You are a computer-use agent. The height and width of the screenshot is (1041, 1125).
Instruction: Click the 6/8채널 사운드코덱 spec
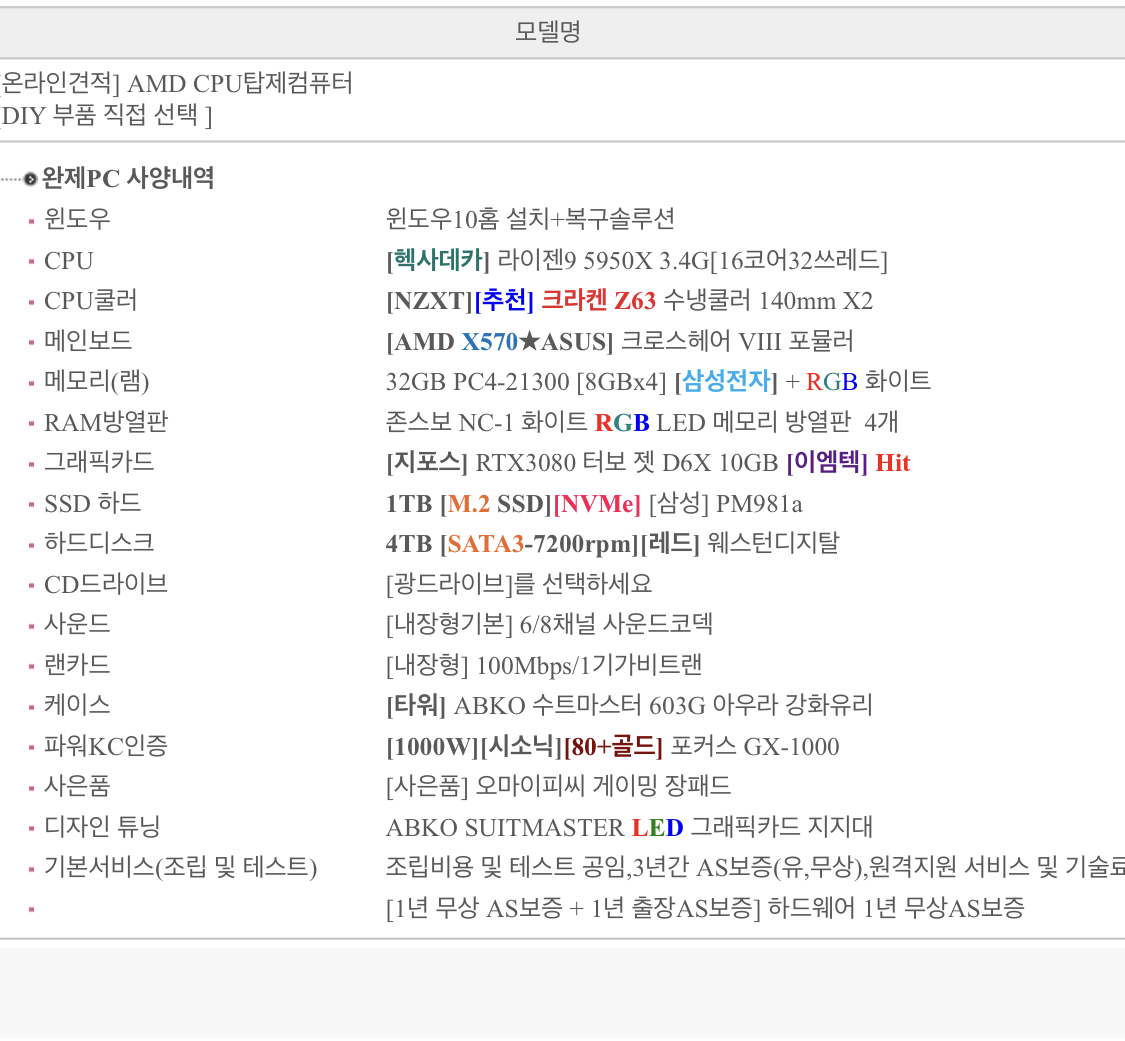tap(549, 624)
